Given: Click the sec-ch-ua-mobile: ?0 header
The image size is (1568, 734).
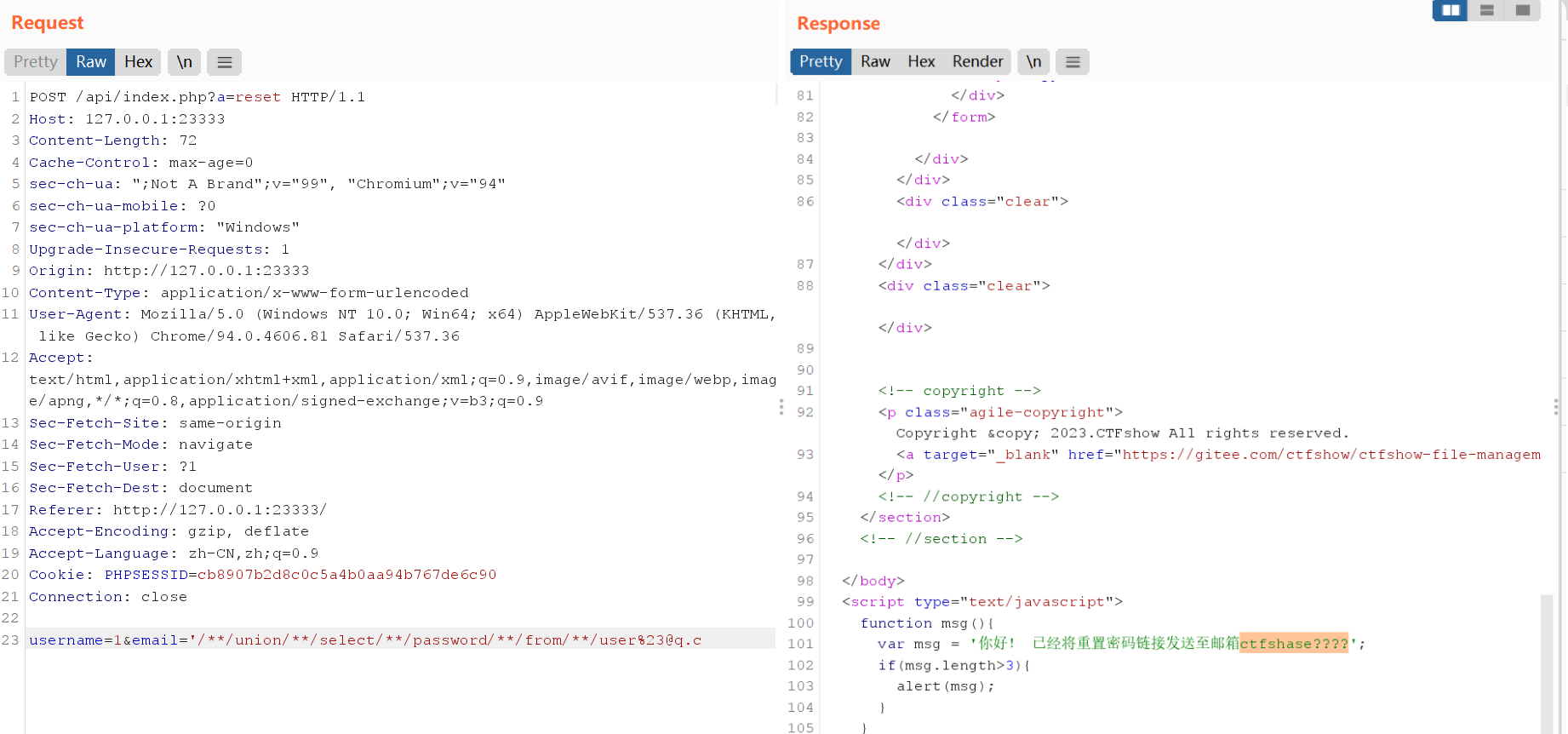Looking at the screenshot, I should click(x=123, y=206).
